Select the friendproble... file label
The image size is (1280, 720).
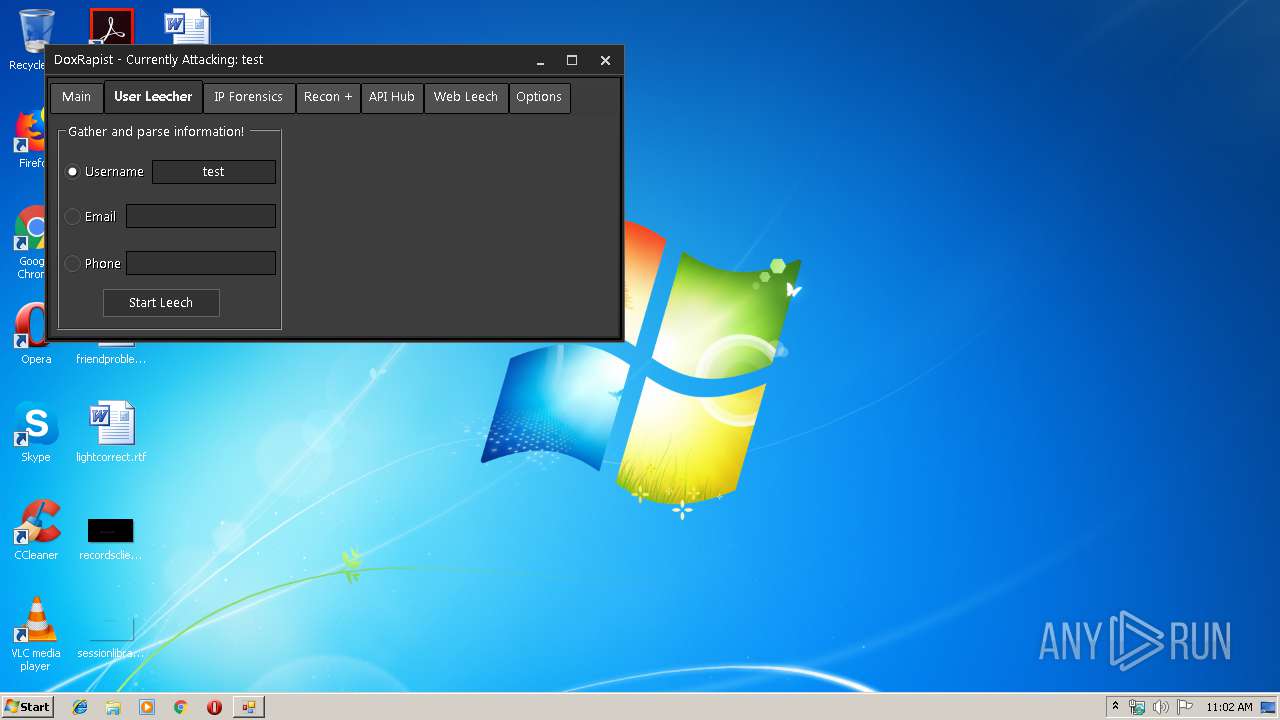[x=111, y=359]
